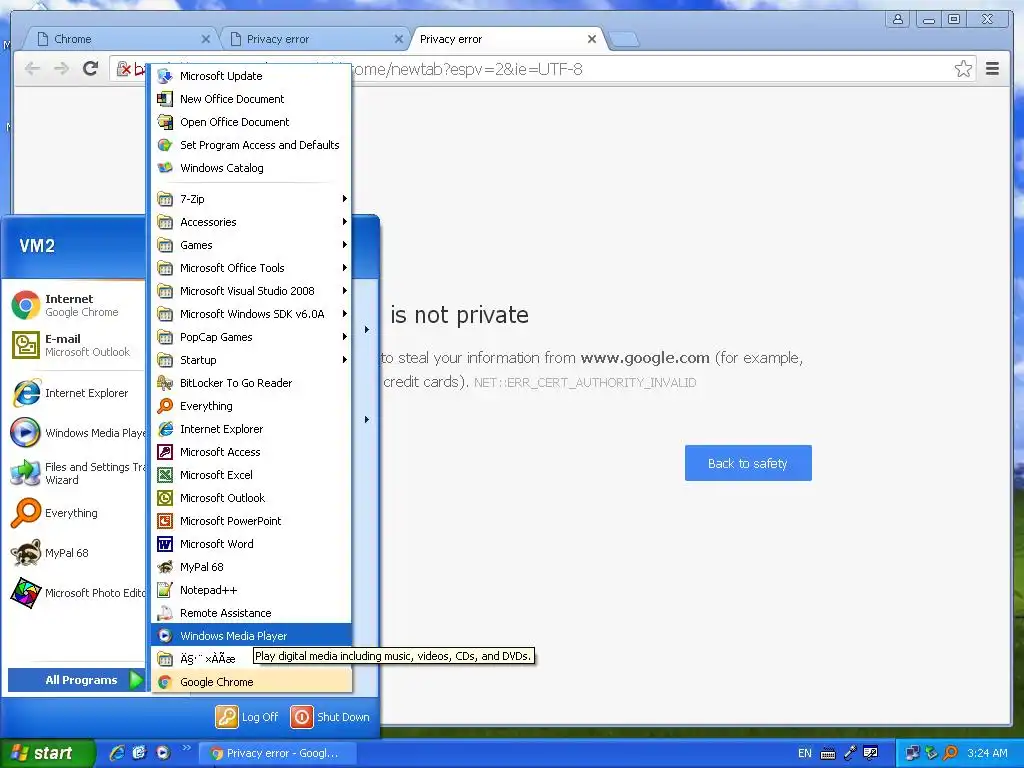The width and height of the screenshot is (1024, 768).
Task: Start Microsoft Excel
Action: pos(251,475)
